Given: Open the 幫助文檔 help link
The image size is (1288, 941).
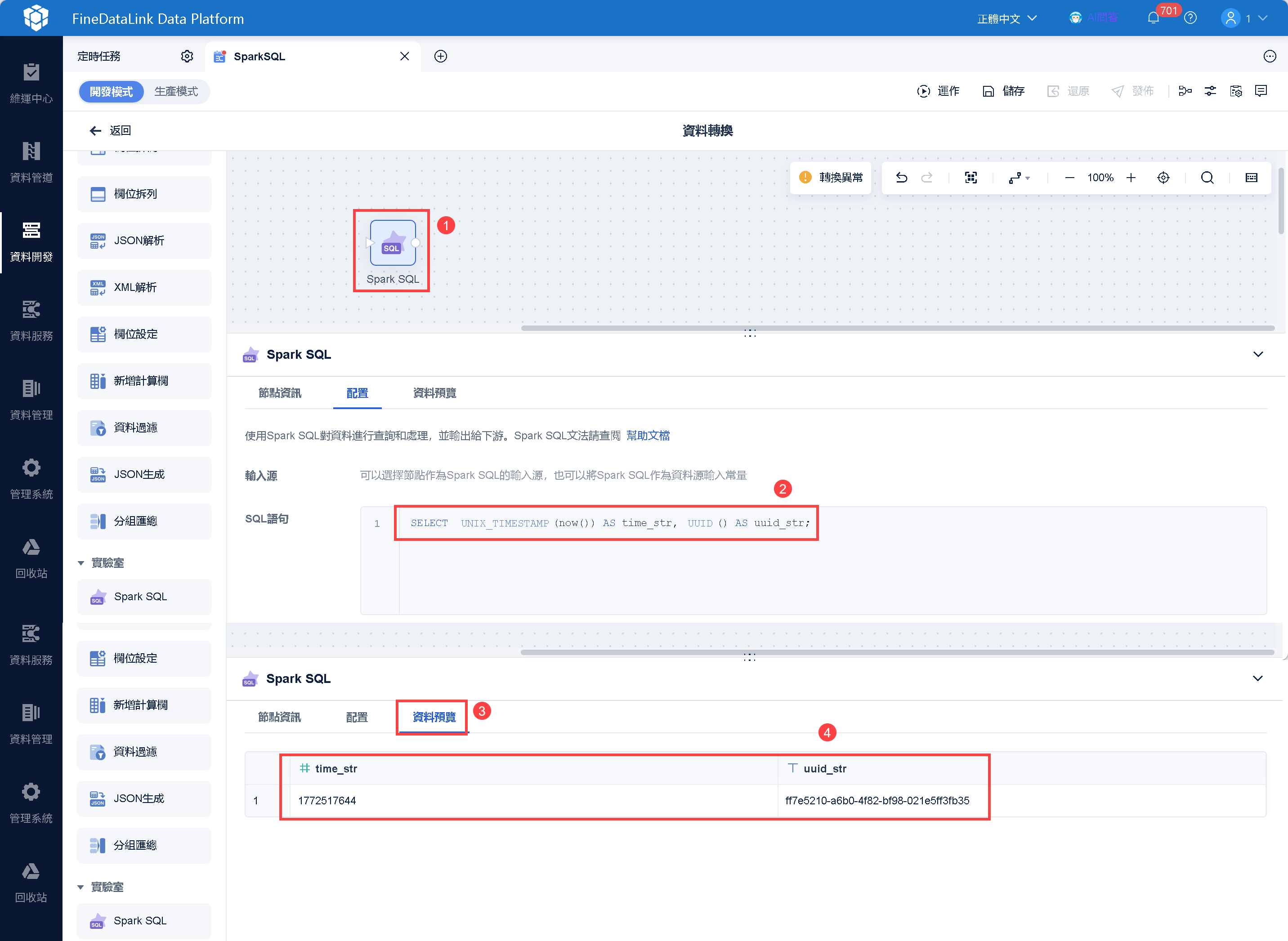Looking at the screenshot, I should click(648, 436).
